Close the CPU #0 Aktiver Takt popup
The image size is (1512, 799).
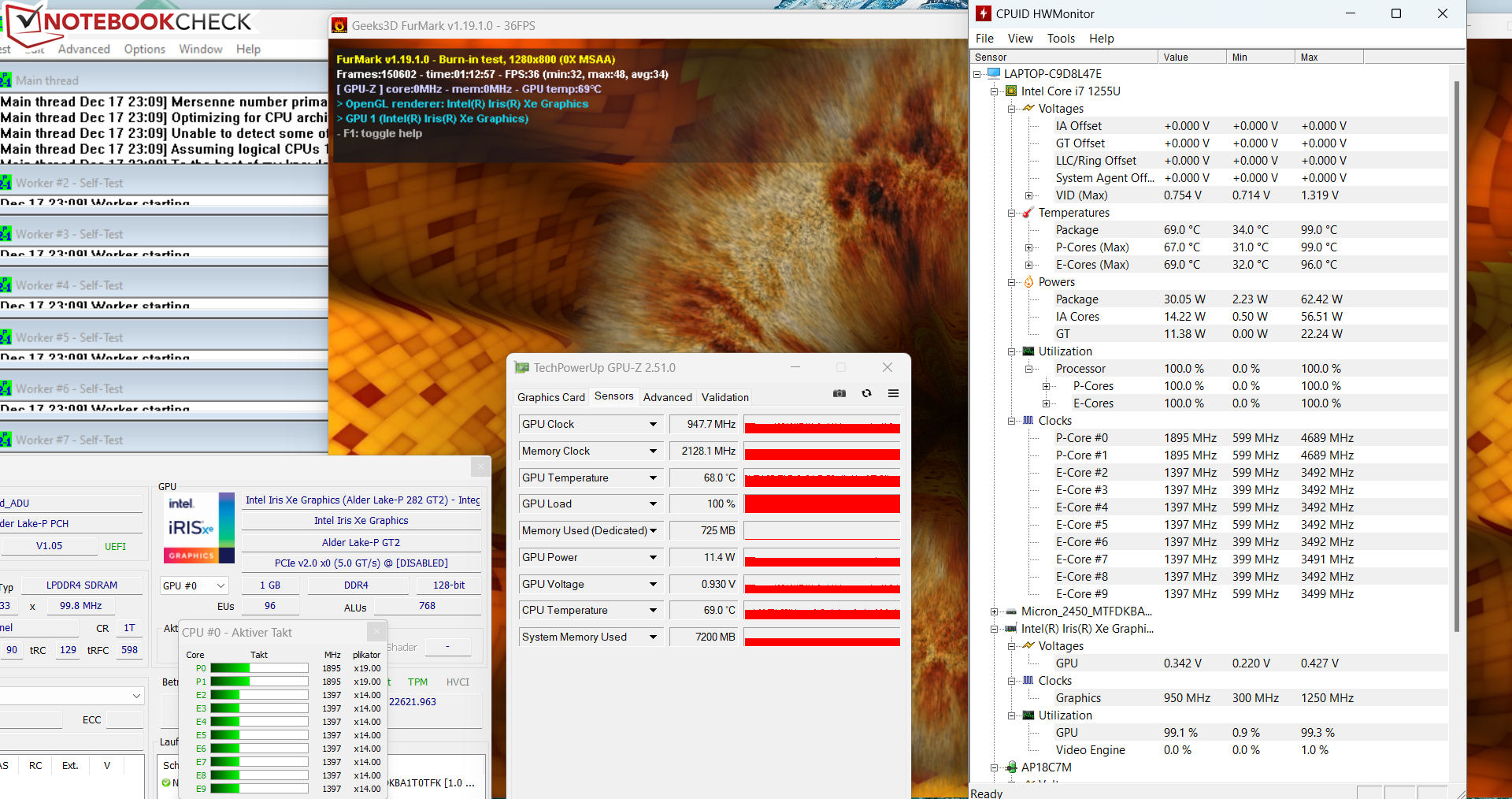pyautogui.click(x=377, y=631)
